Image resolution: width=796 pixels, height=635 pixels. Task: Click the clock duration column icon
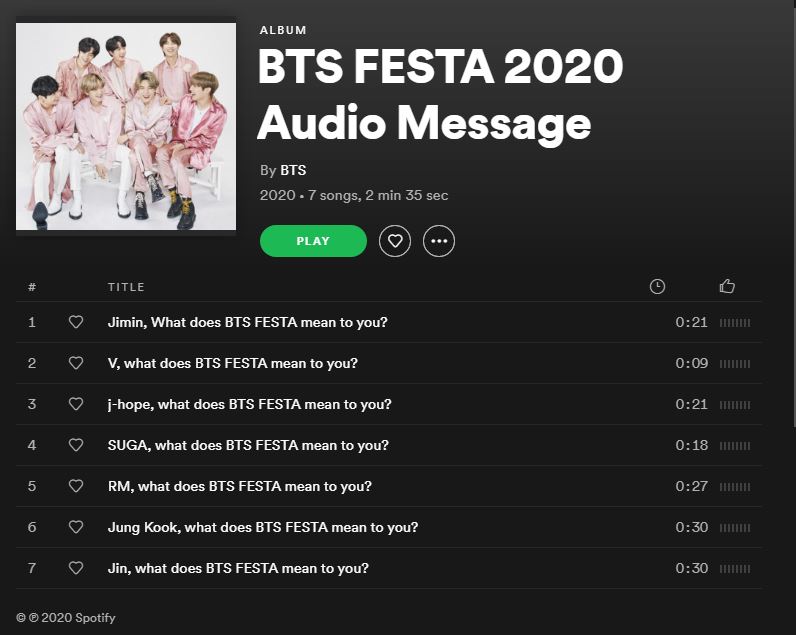657,286
